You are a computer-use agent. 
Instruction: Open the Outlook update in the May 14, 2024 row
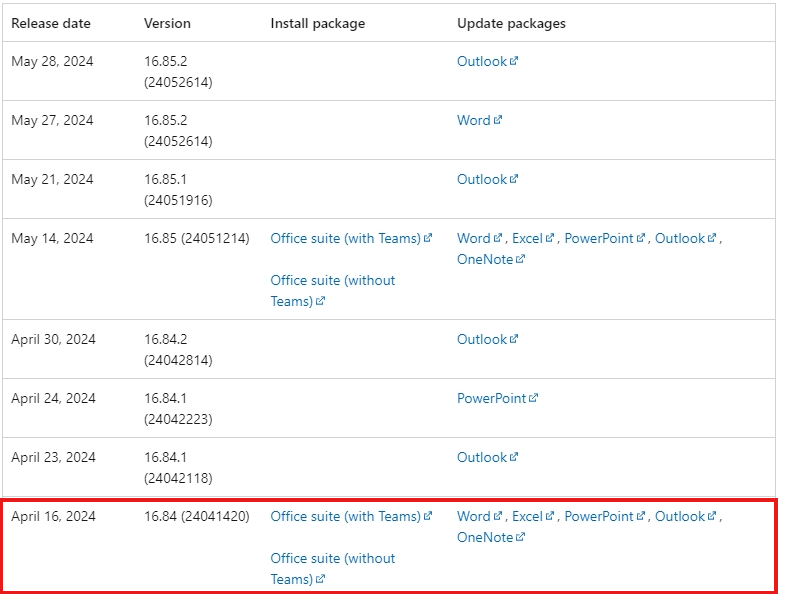(x=685, y=238)
